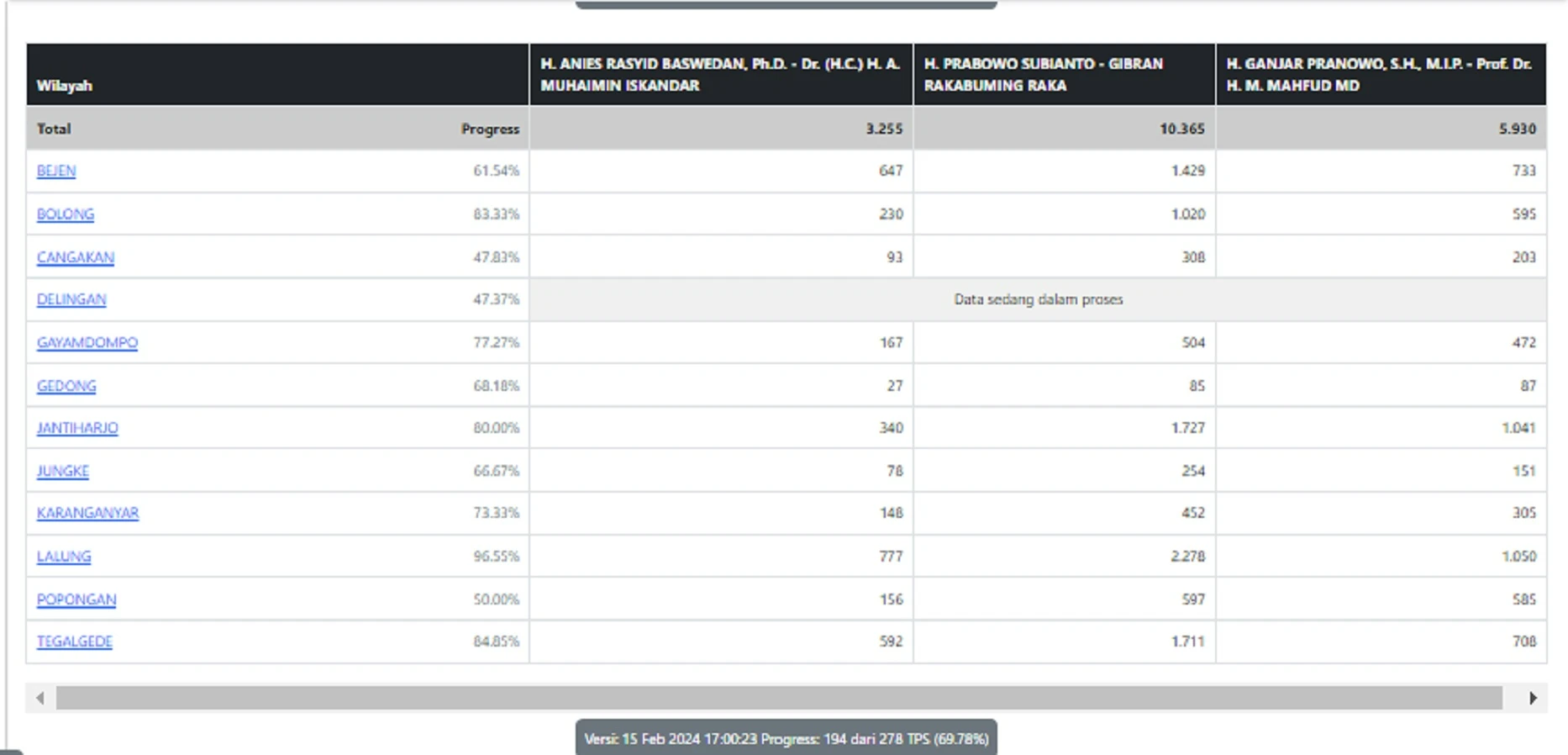Click TEGALGEDE Prabowo value 1.711

point(1188,641)
